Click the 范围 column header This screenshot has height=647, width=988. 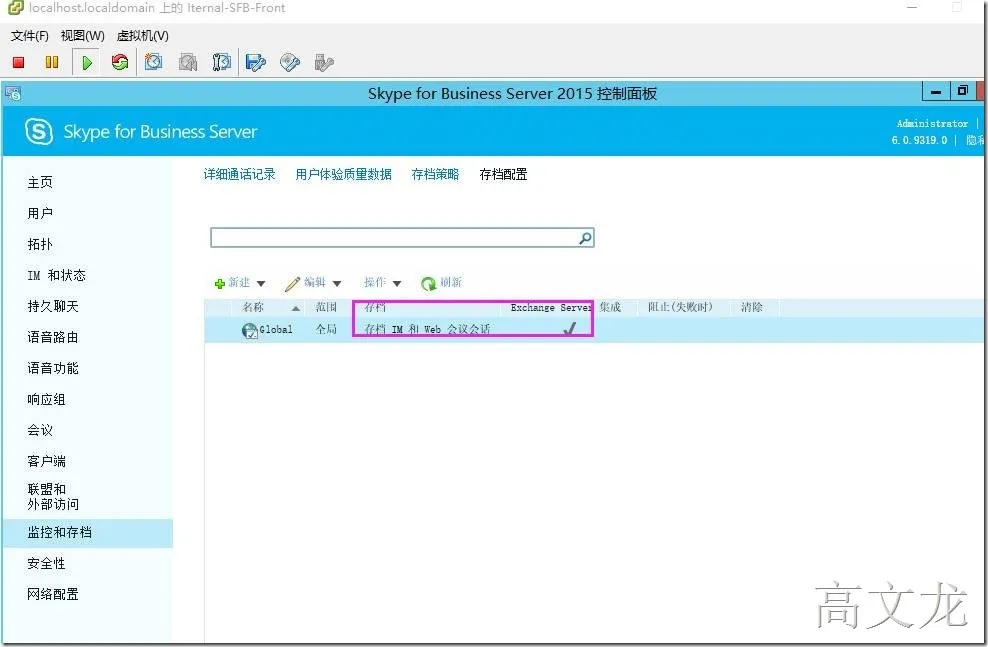click(x=326, y=307)
